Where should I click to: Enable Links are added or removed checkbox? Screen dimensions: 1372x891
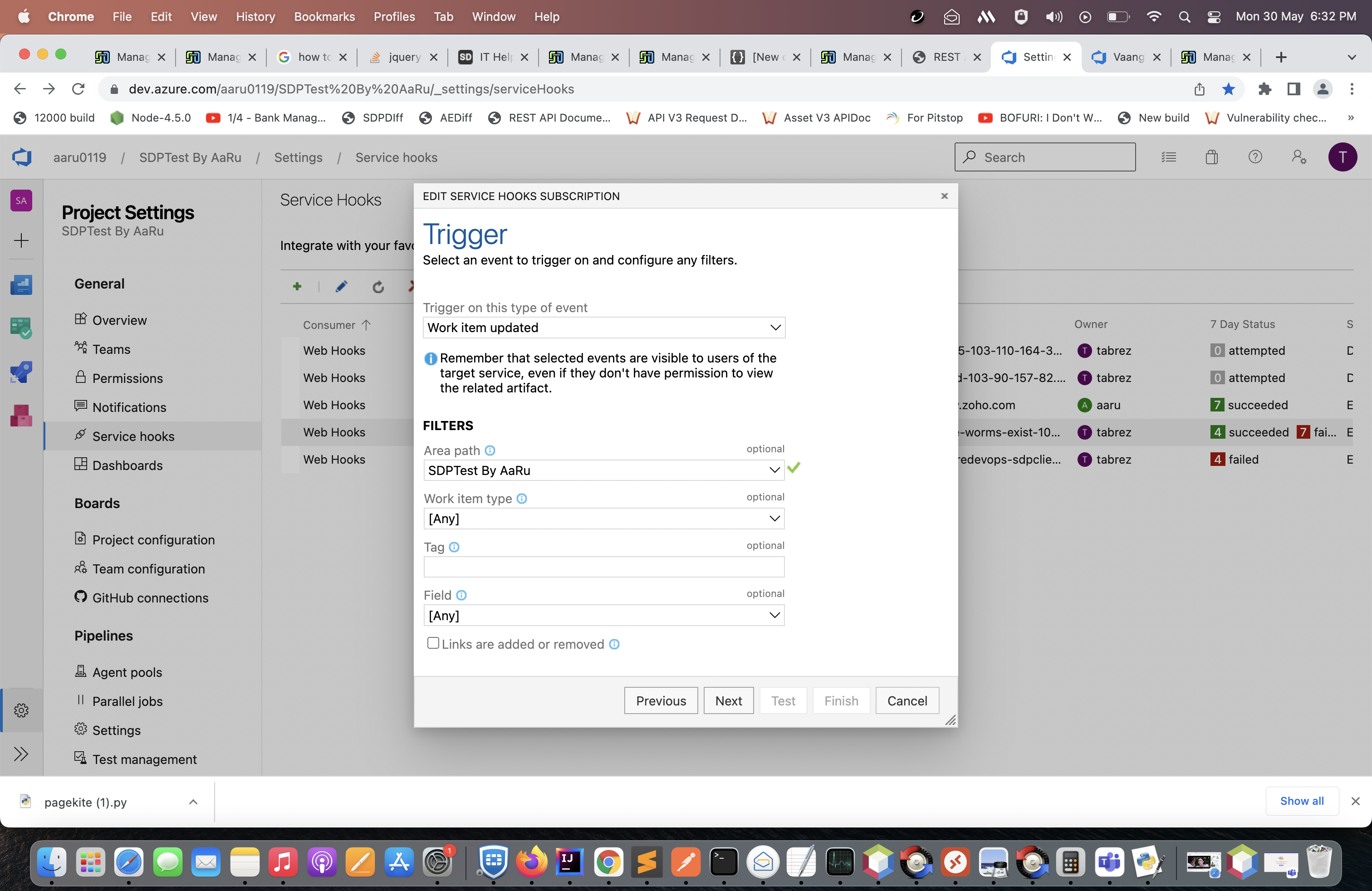point(433,643)
